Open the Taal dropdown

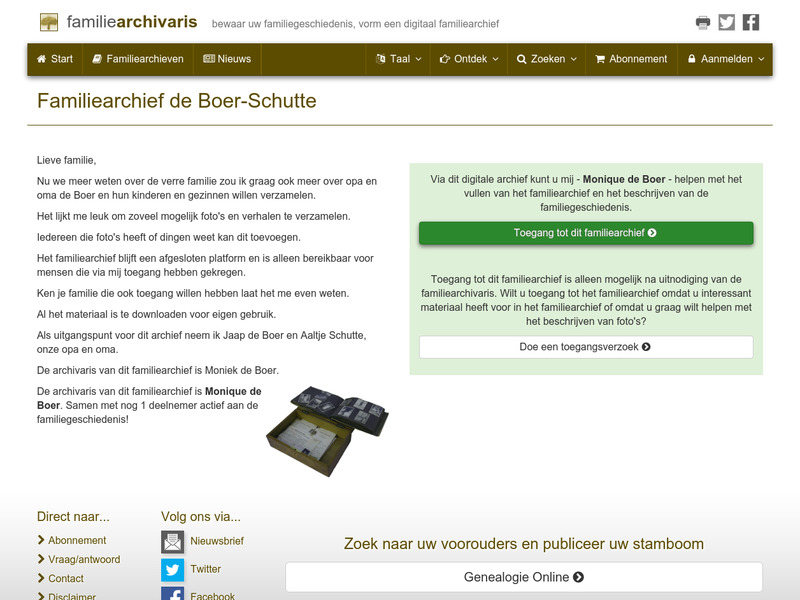[x=399, y=59]
